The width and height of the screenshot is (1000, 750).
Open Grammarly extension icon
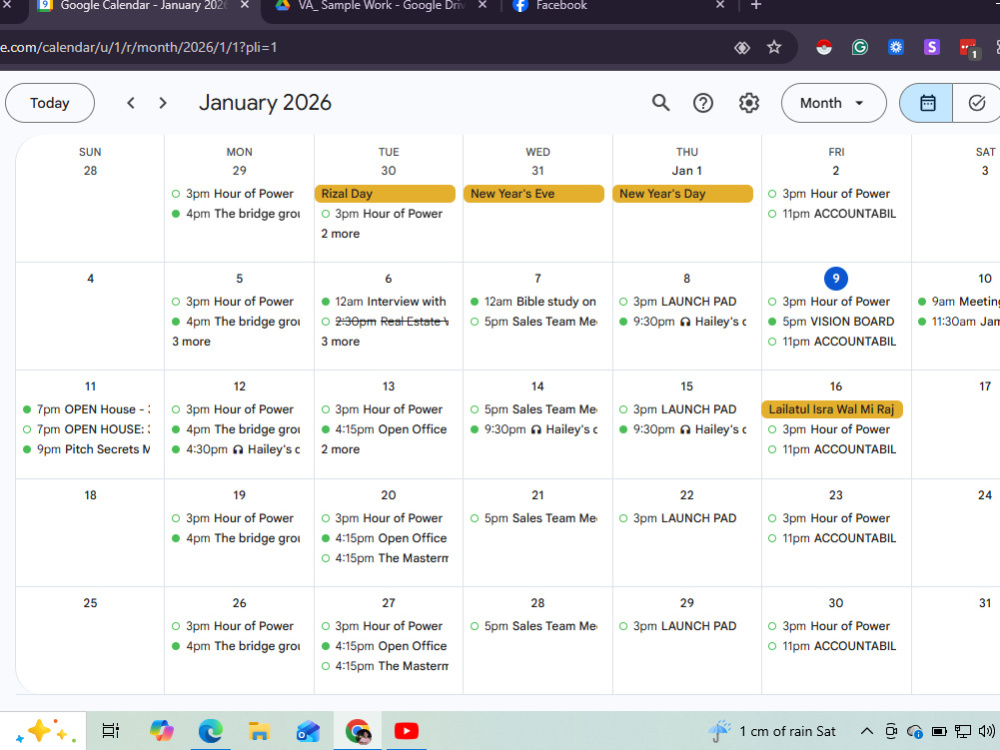pyautogui.click(x=860, y=47)
